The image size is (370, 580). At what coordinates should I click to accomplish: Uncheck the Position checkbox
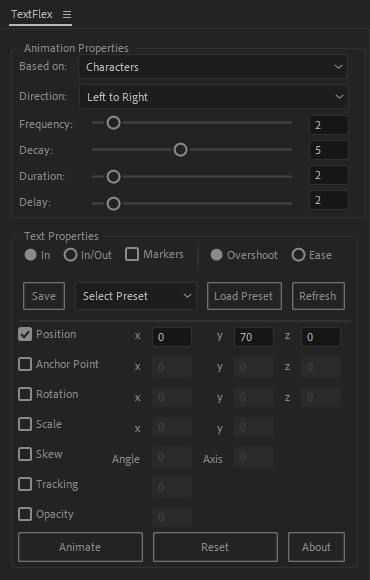[x=25, y=334]
